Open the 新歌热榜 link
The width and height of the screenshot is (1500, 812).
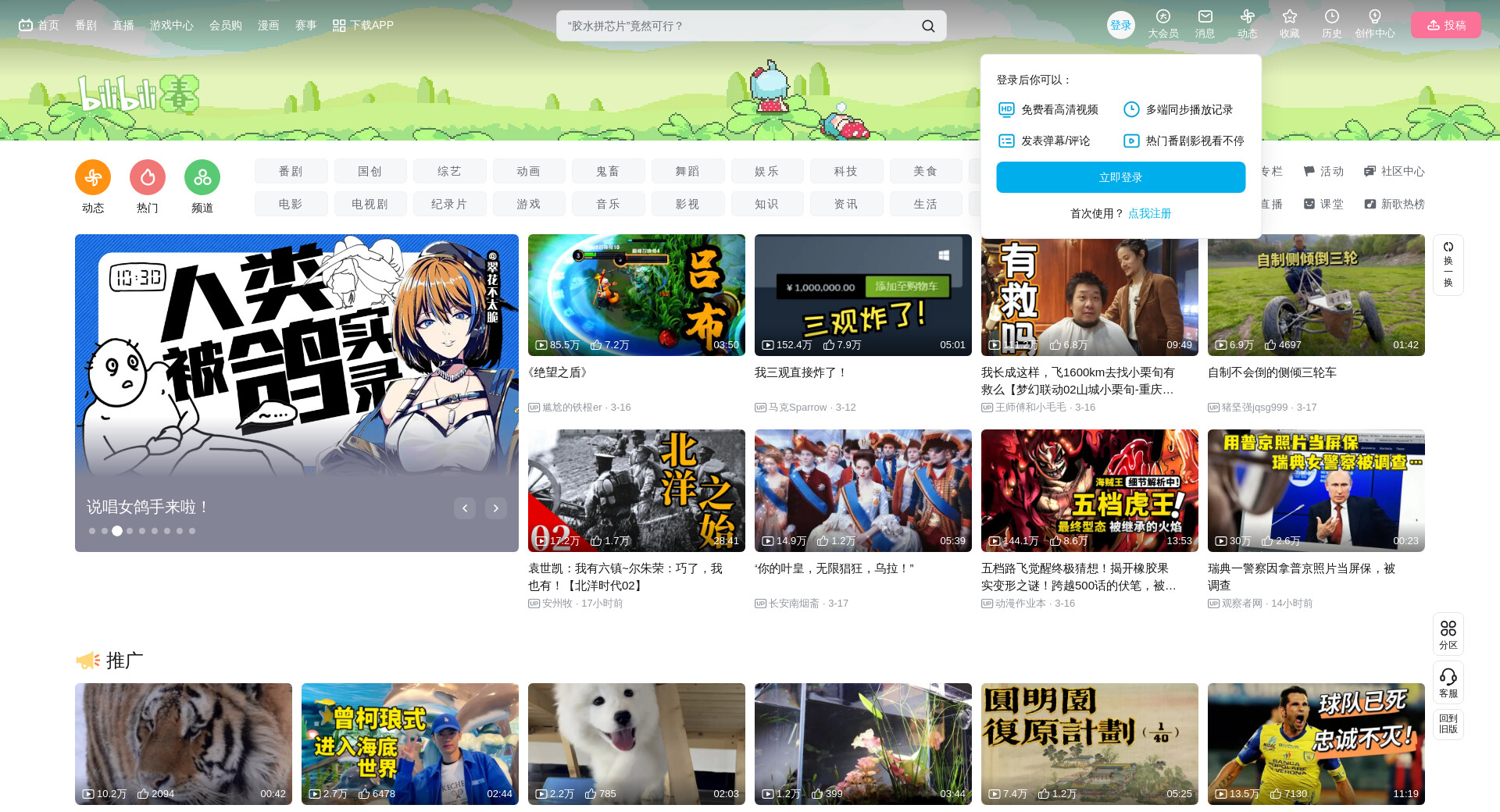[1395, 204]
